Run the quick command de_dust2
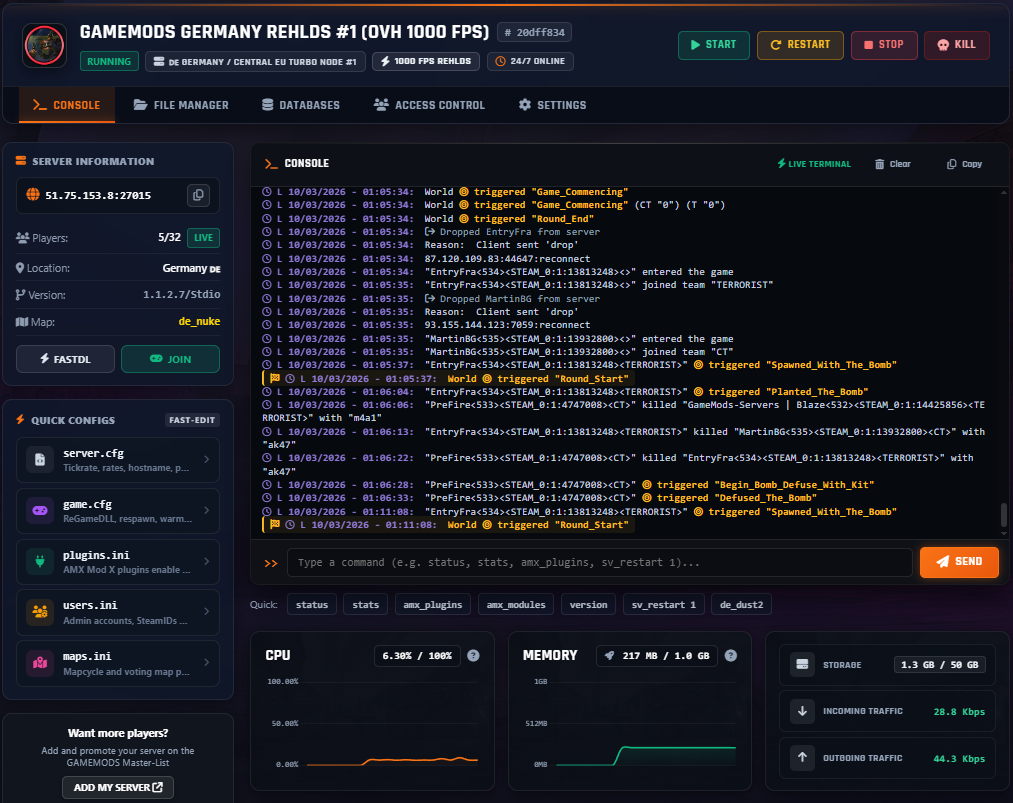Image resolution: width=1013 pixels, height=803 pixels. pyautogui.click(x=742, y=605)
